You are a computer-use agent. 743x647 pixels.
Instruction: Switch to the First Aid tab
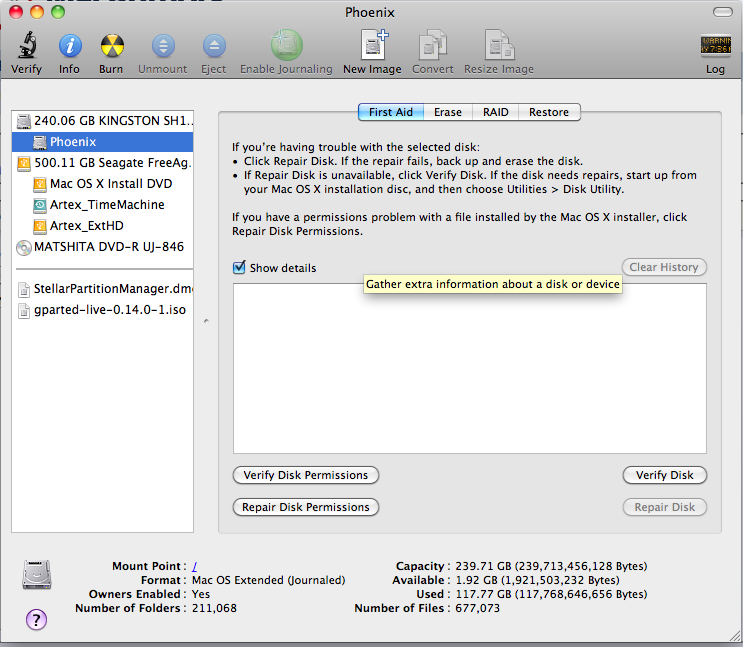click(x=391, y=112)
